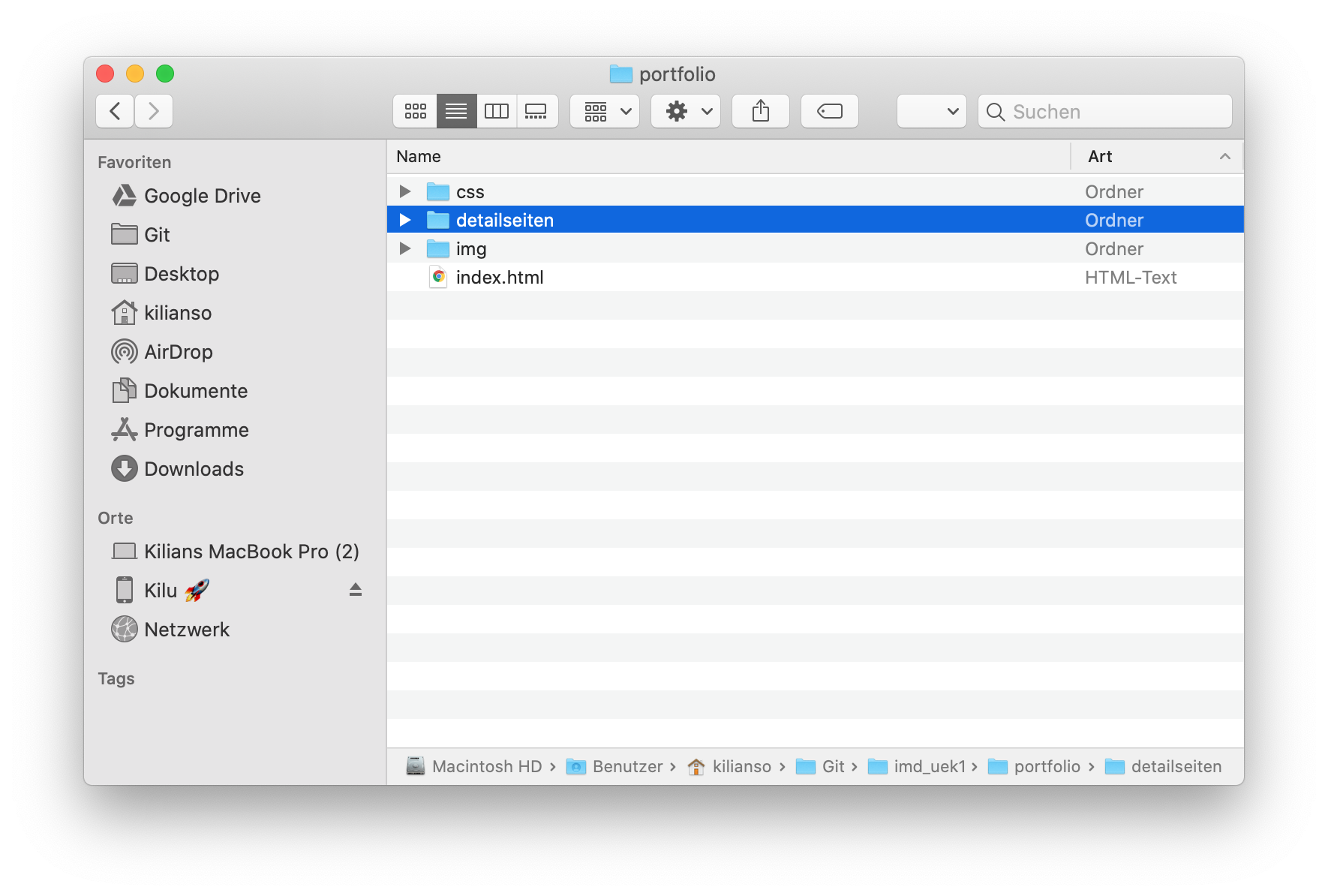Open kilianso from the path bar
This screenshot has width=1328, height=896.
742,766
